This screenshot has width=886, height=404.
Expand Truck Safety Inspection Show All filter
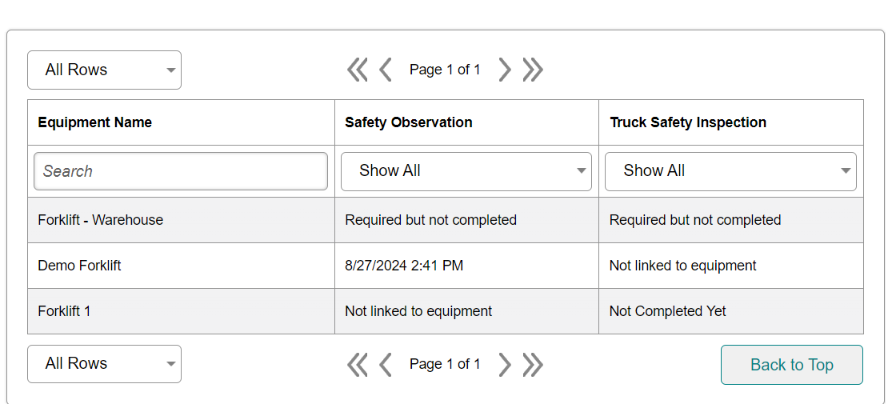pyautogui.click(x=731, y=171)
